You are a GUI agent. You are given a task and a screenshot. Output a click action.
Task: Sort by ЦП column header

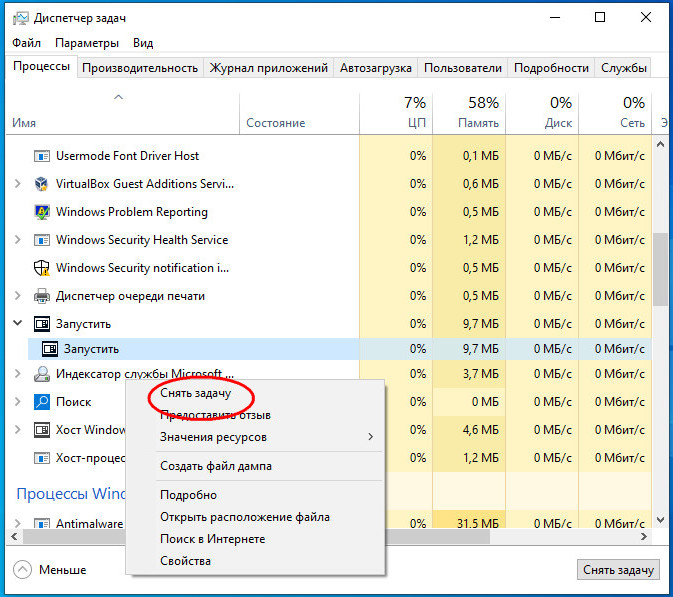coord(396,113)
